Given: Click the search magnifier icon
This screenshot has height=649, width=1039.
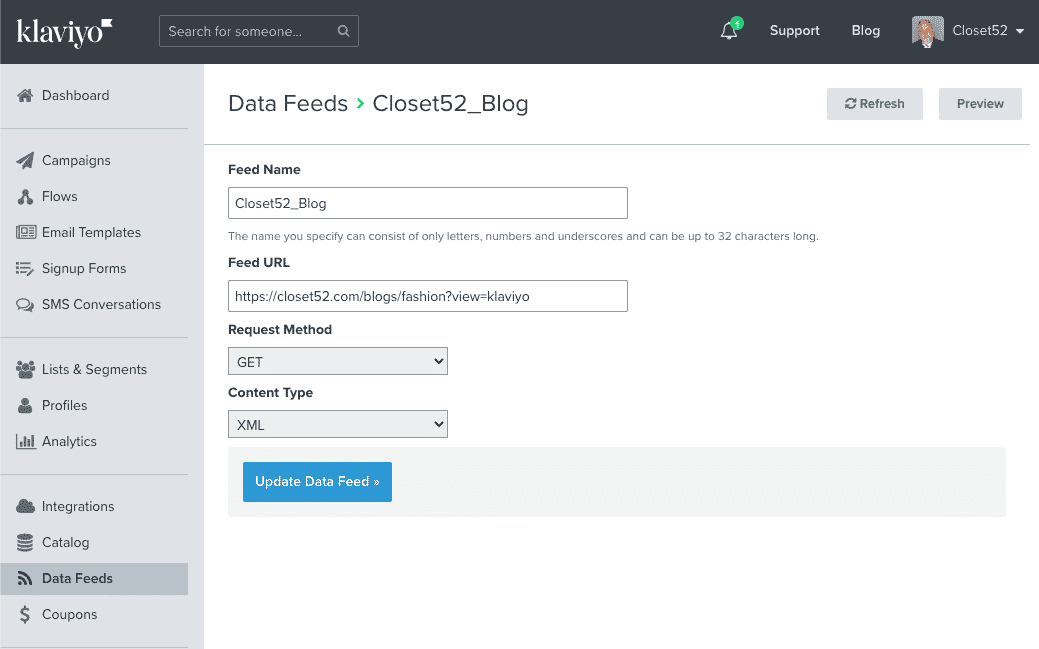Looking at the screenshot, I should pyautogui.click(x=343, y=31).
